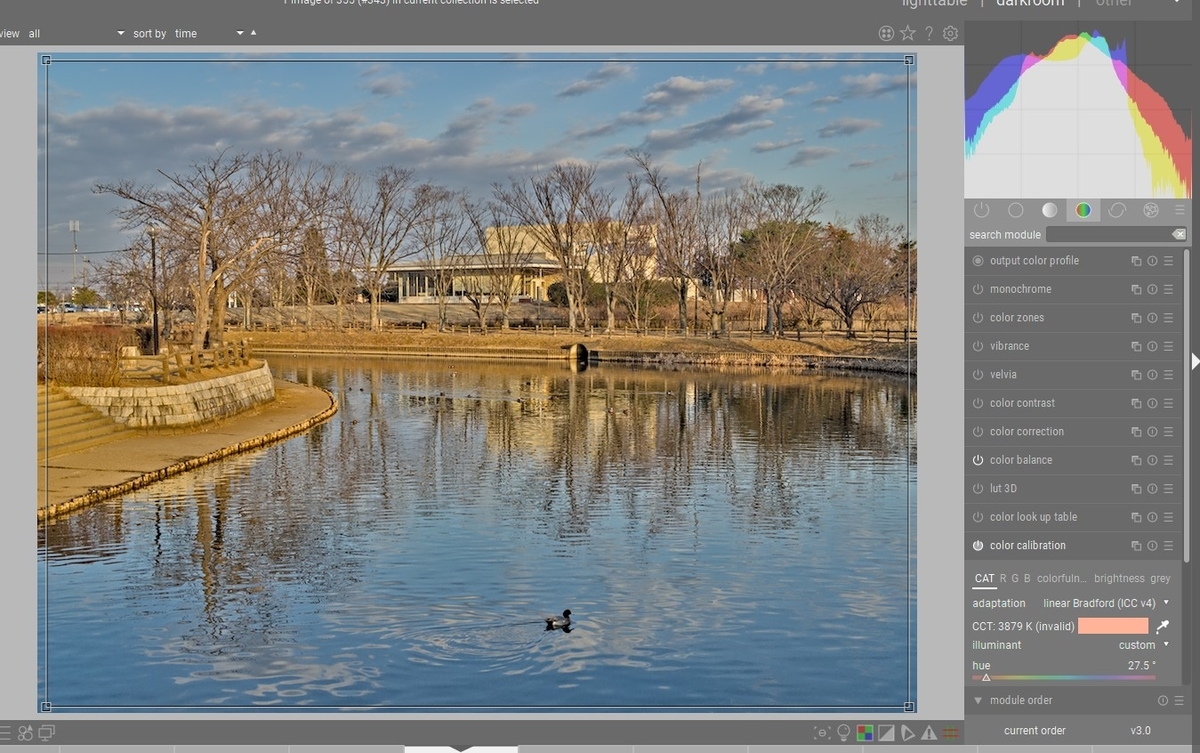This screenshot has height=753, width=1200.
Task: Open multi-instance menu for color balance
Action: pos(1136,460)
